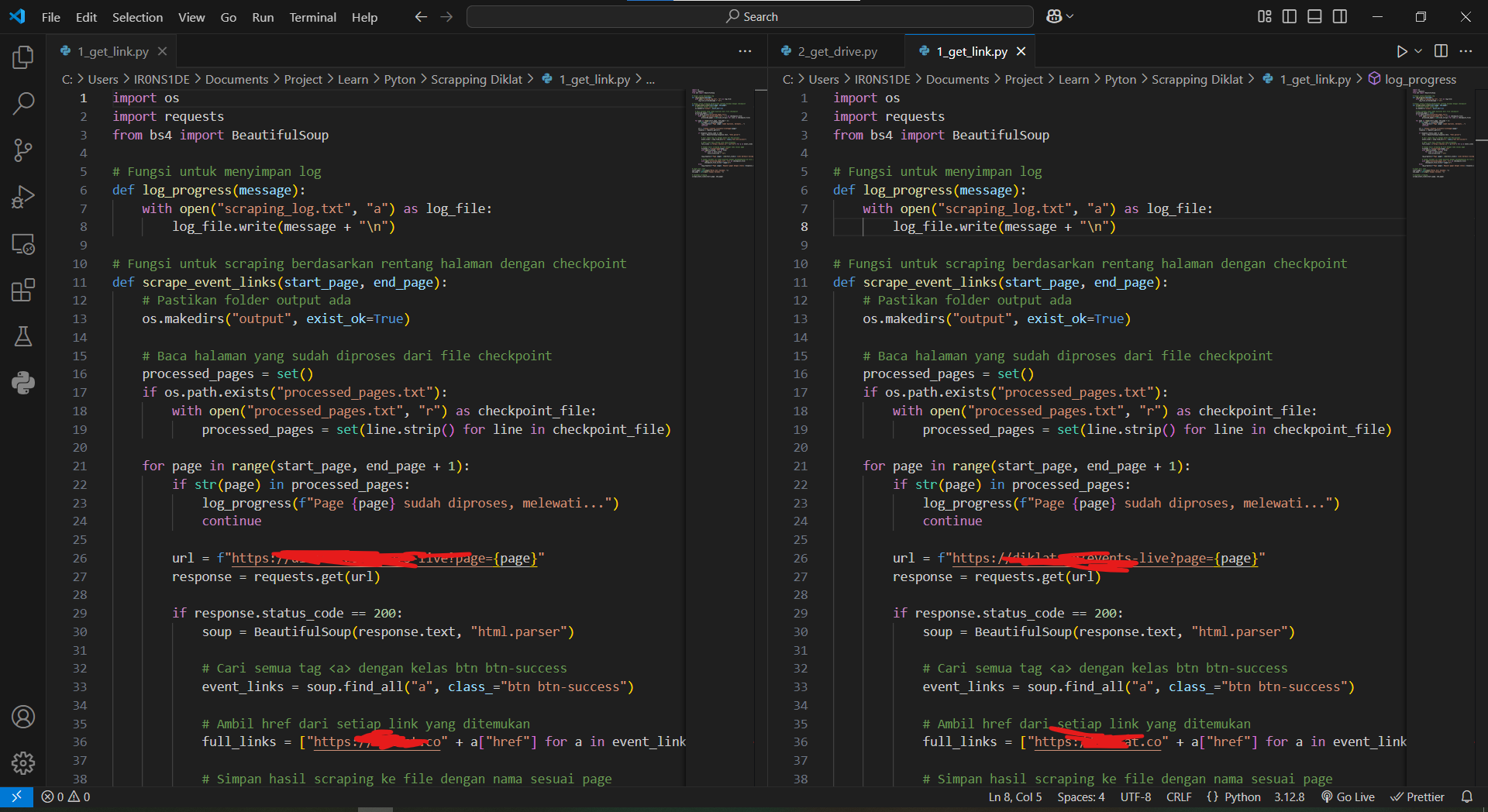
Task: Toggle the bottom Panel layout
Action: [1314, 16]
